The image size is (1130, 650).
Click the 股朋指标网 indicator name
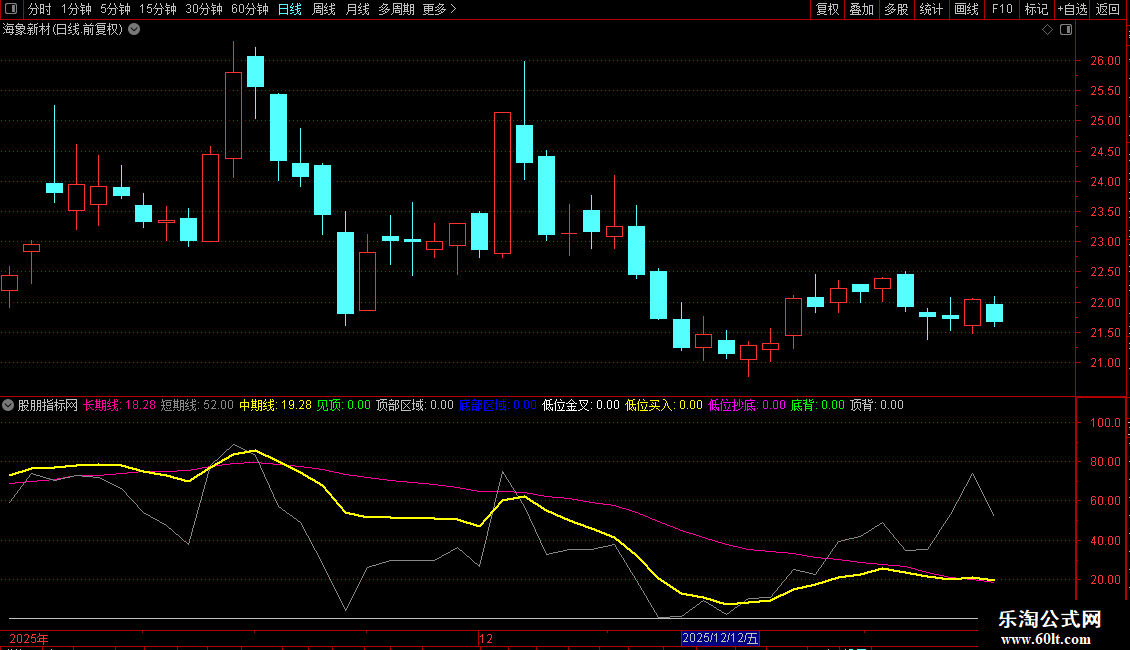click(x=48, y=405)
